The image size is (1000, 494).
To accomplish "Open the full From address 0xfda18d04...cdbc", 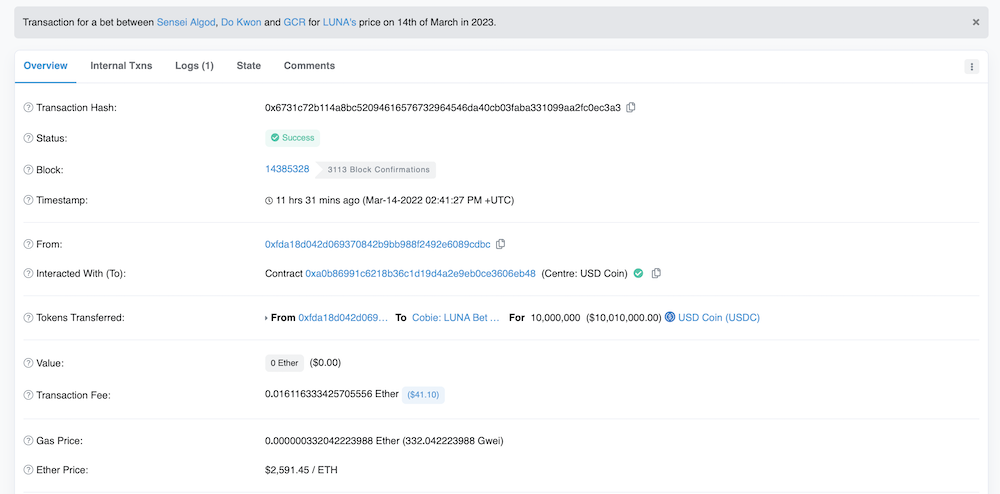I will (x=378, y=244).
